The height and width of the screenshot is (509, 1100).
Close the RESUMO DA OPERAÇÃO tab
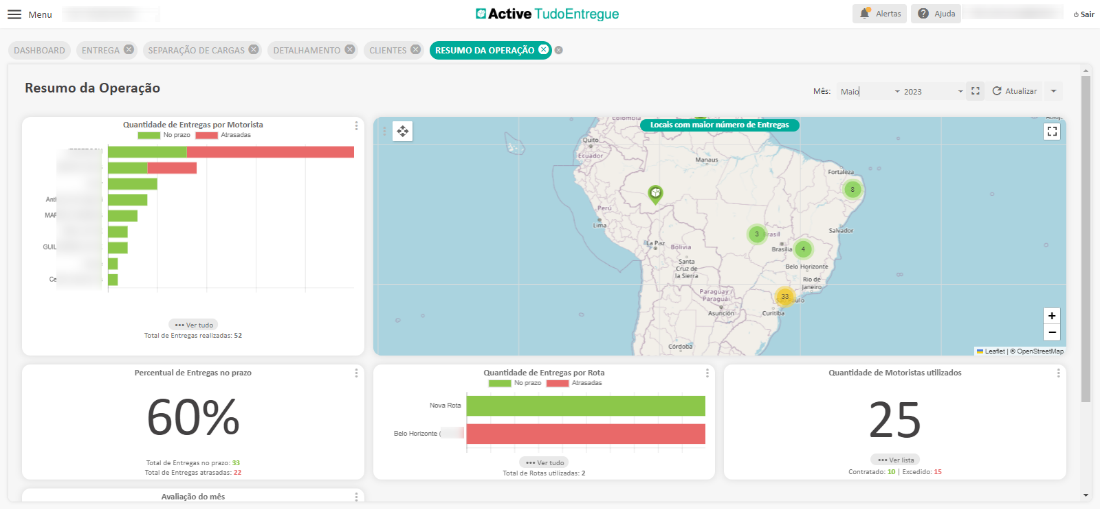543,50
